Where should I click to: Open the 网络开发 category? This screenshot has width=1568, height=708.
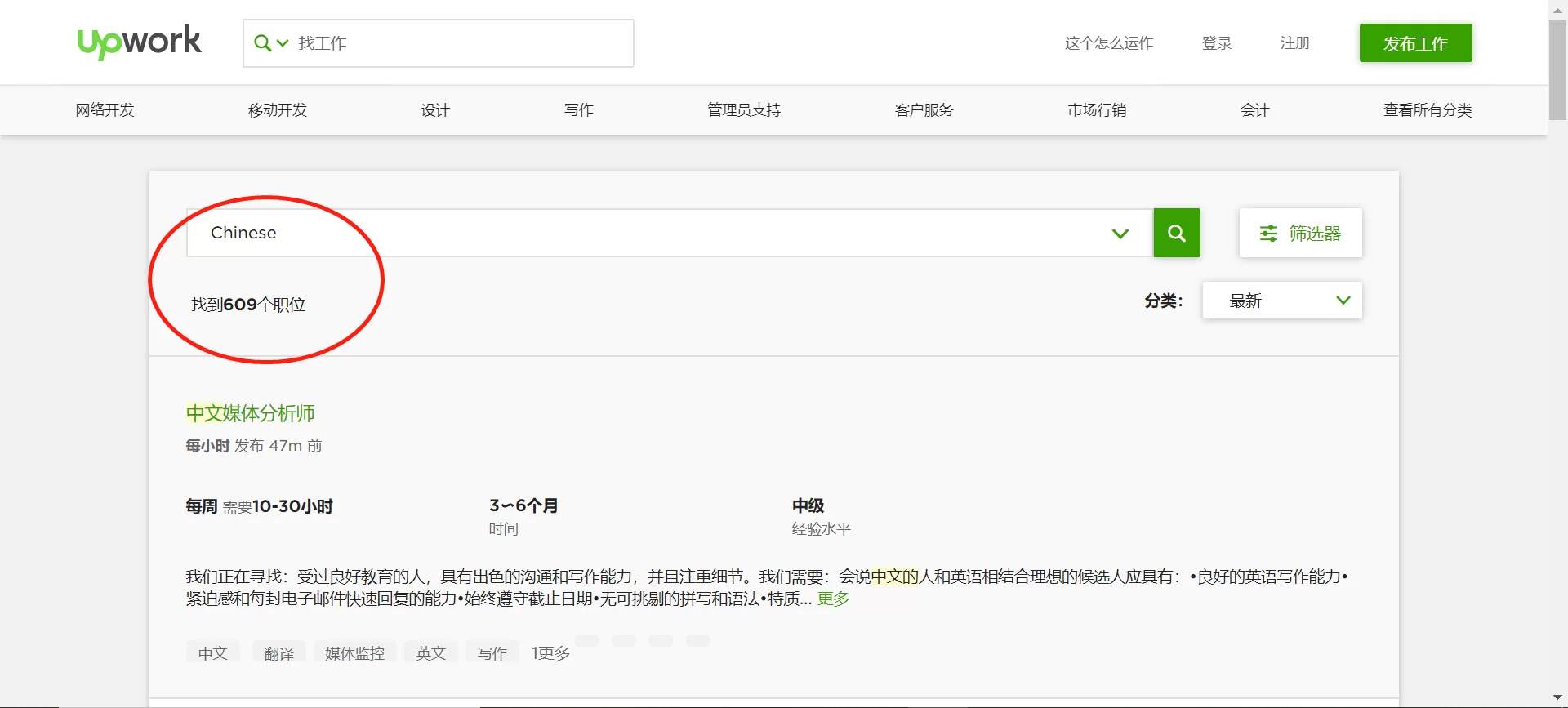pos(105,110)
